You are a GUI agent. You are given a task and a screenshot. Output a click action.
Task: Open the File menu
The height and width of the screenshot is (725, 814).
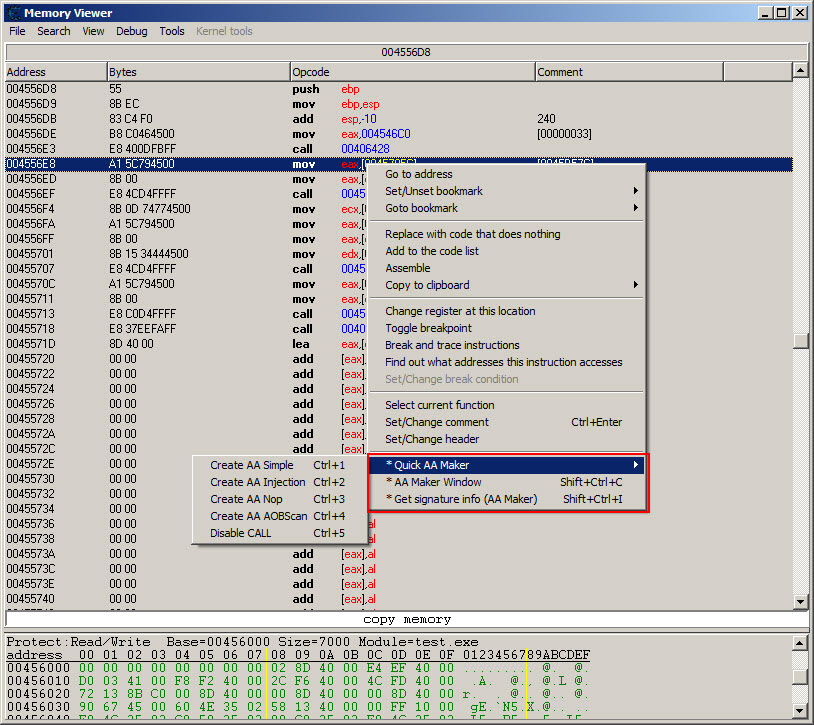[x=17, y=31]
